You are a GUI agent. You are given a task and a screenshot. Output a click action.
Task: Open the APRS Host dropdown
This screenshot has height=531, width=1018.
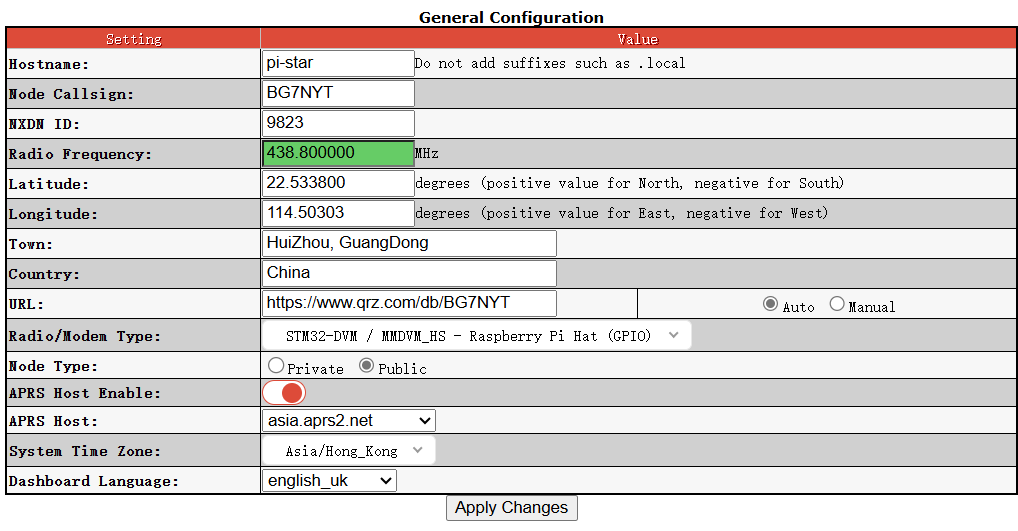(349, 421)
